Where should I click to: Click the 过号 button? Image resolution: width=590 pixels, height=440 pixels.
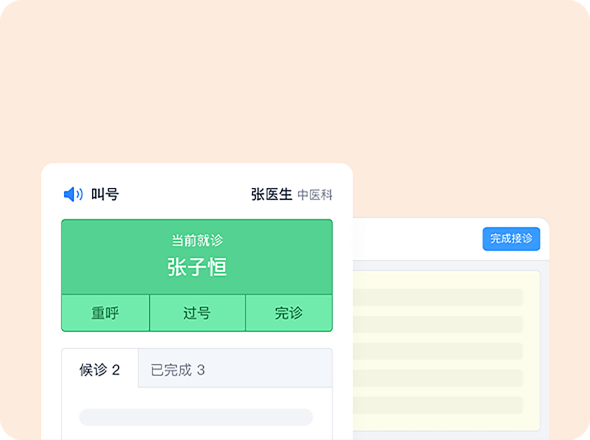coord(197,313)
